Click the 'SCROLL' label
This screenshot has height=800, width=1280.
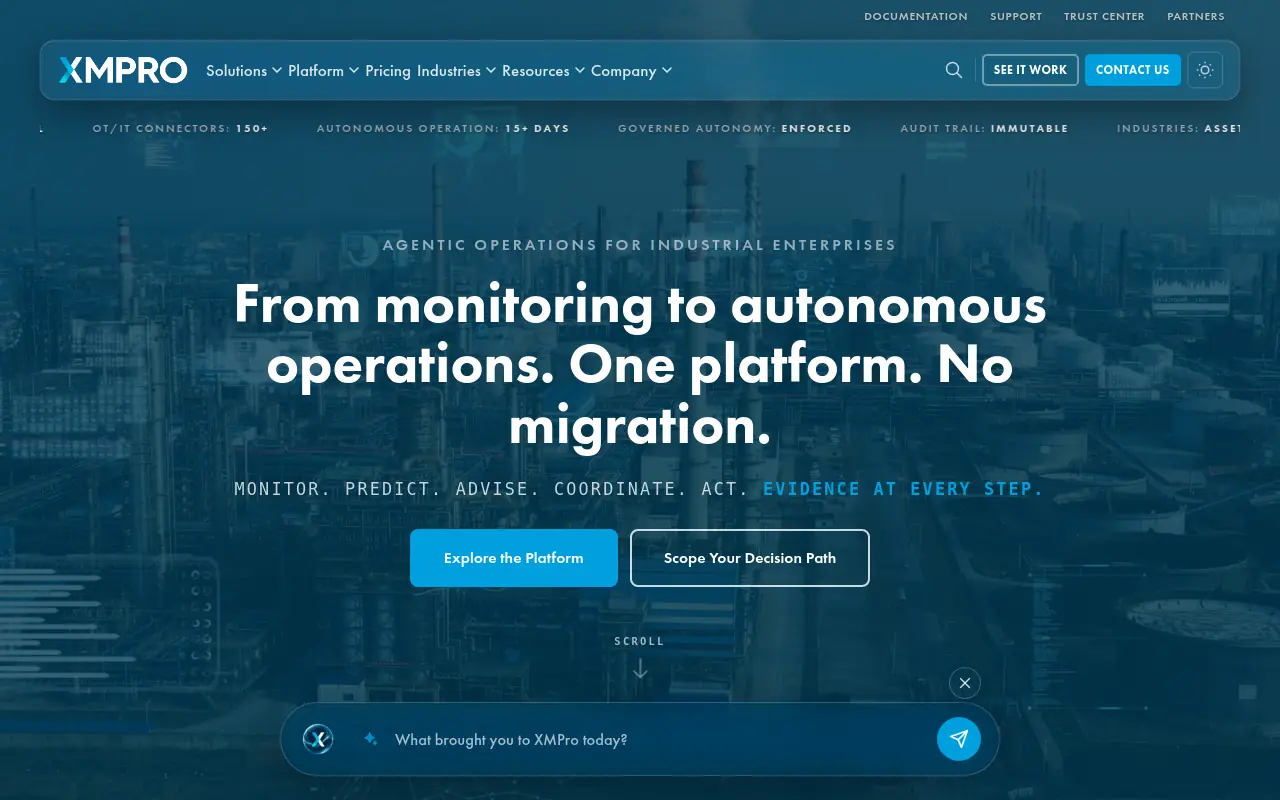640,641
